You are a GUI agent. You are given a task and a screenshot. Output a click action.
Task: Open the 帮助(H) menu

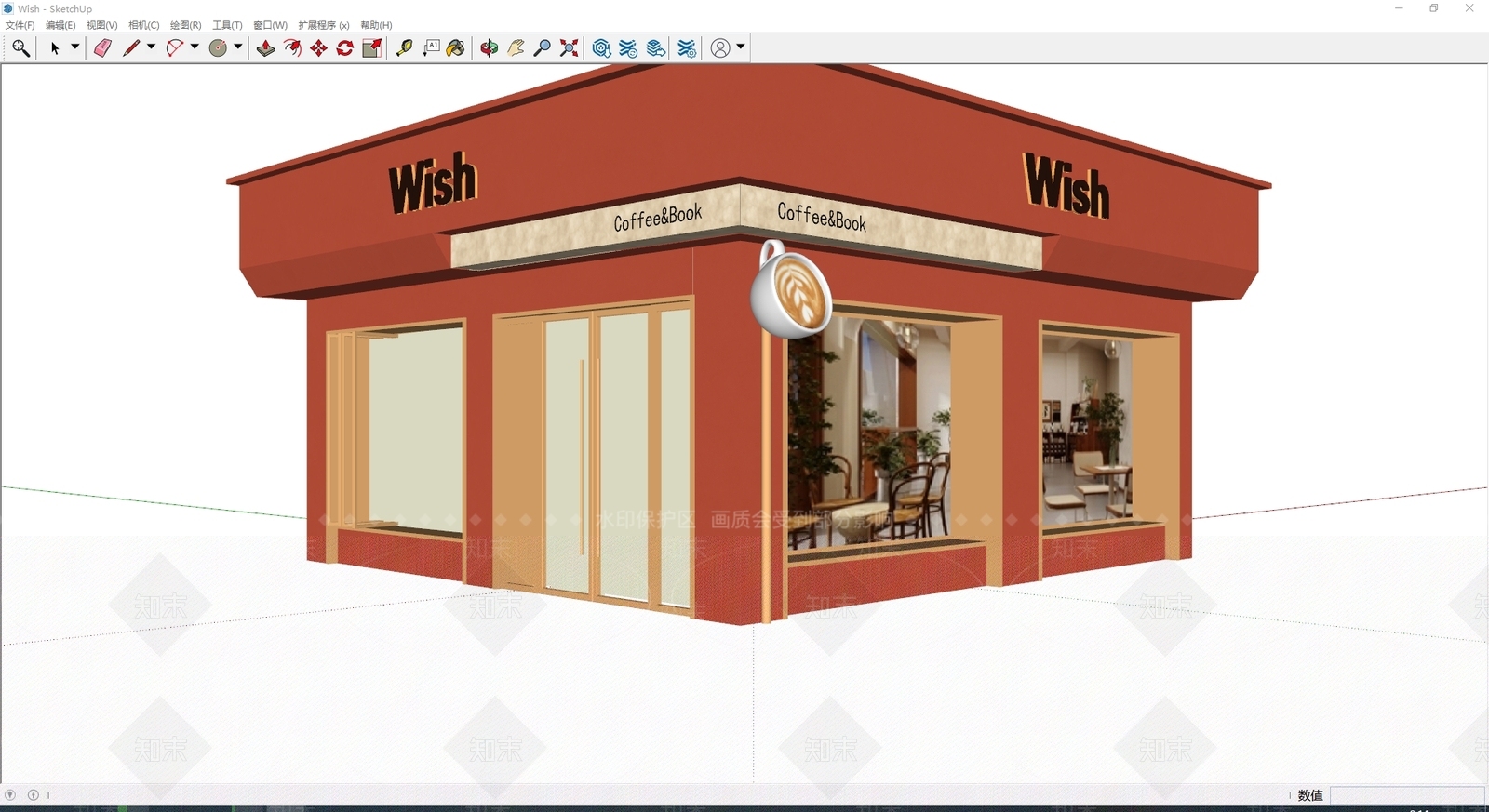[x=377, y=25]
